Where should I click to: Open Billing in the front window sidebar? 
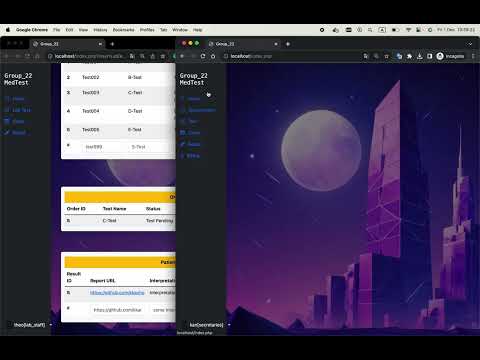(190, 156)
